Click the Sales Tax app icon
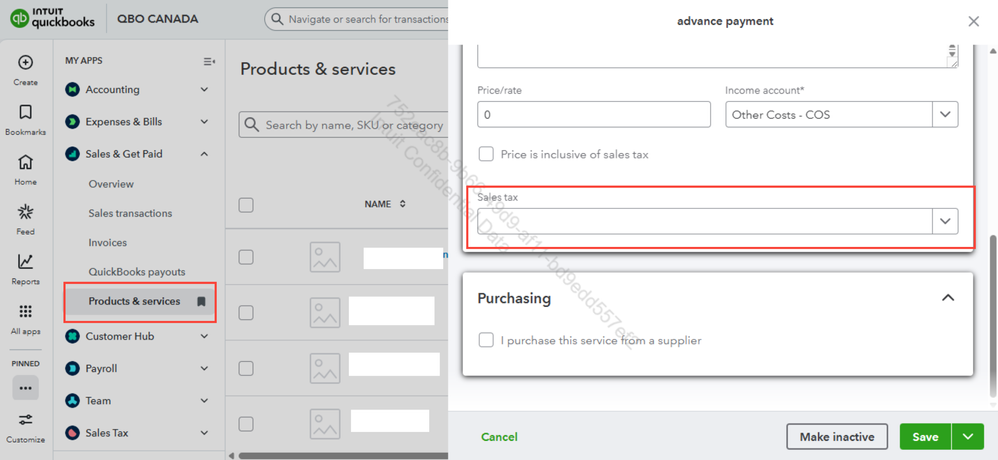998x460 pixels. click(x=73, y=433)
